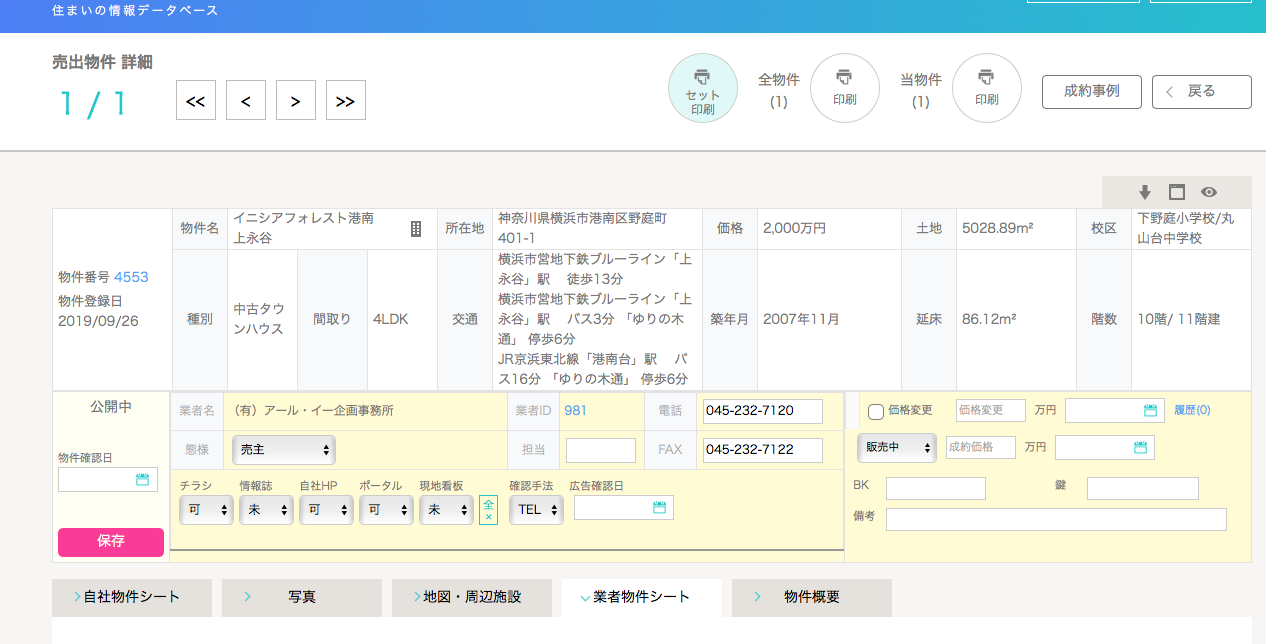Expand the 確認手法 TEL dropdown

tap(536, 510)
